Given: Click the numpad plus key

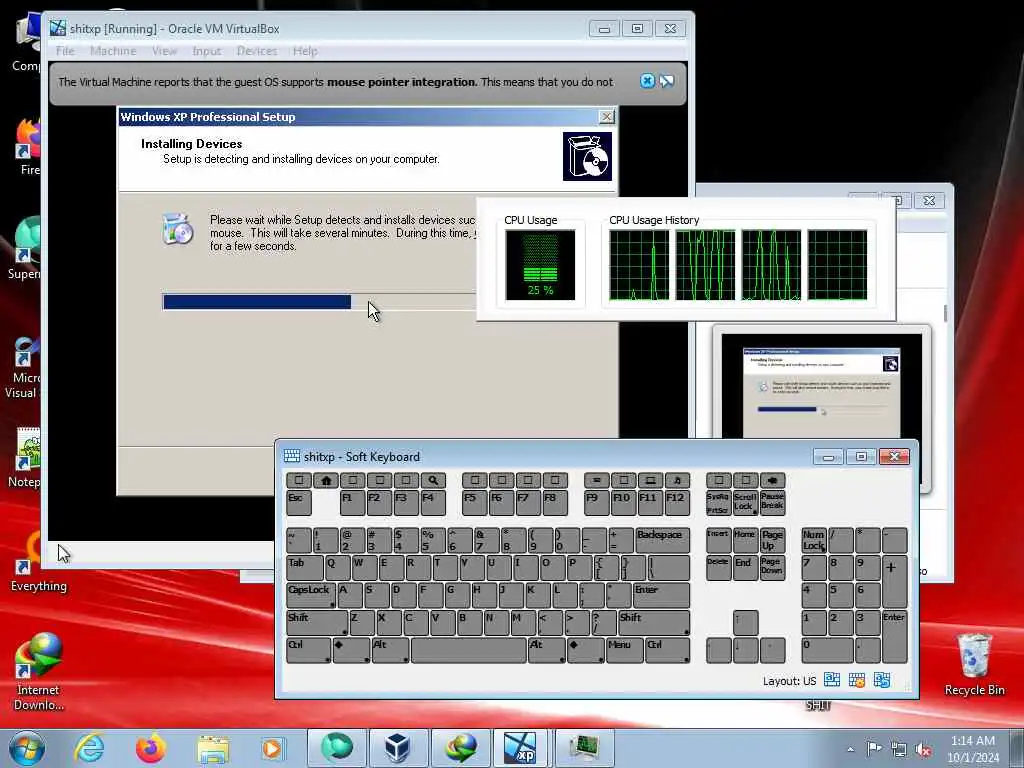Looking at the screenshot, I should (895, 582).
